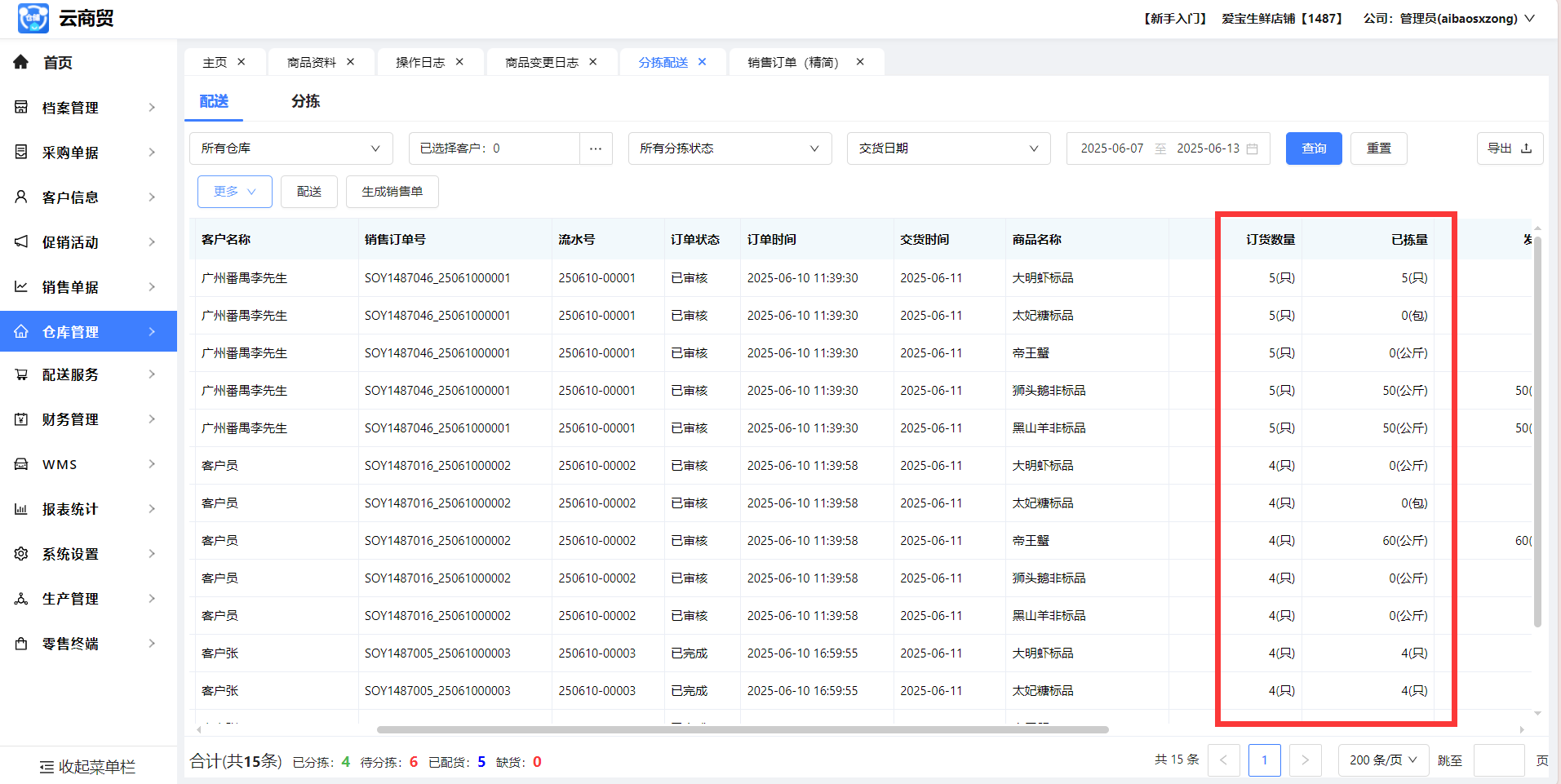Click the 系统设置 gear icon
The image size is (1561, 784).
(21, 554)
